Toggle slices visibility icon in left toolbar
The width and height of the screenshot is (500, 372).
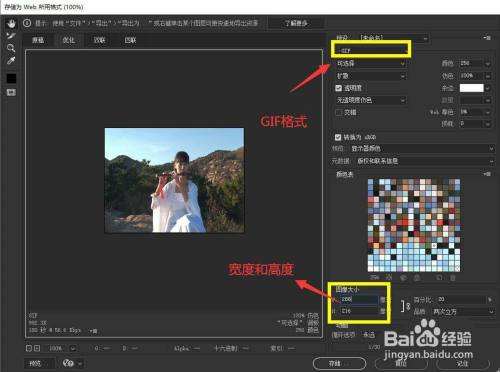coord(11,92)
